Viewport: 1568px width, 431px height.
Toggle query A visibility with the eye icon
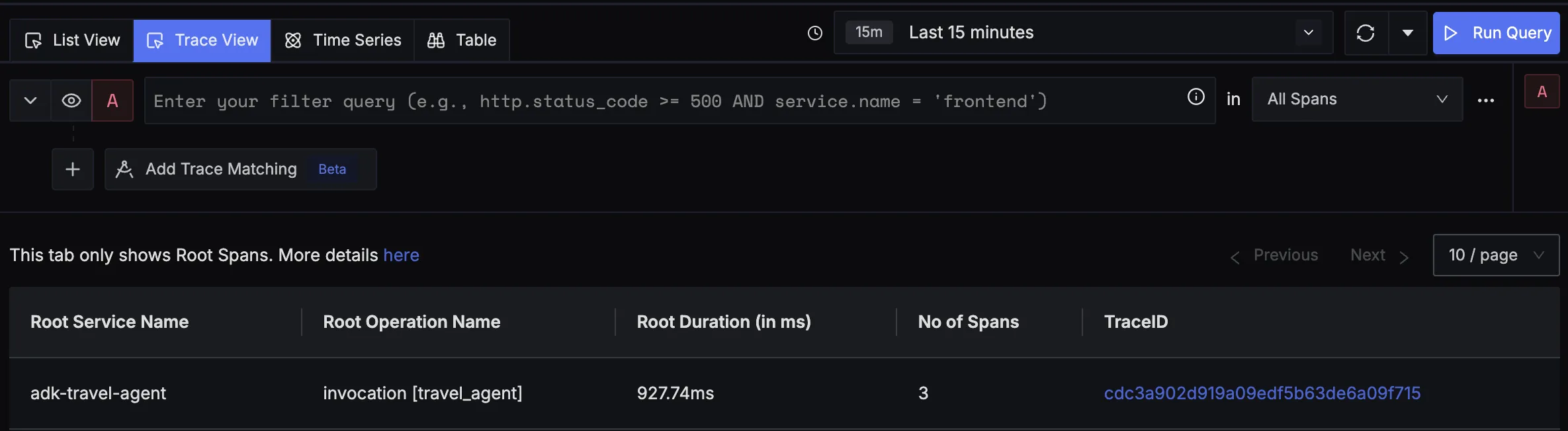pyautogui.click(x=71, y=100)
